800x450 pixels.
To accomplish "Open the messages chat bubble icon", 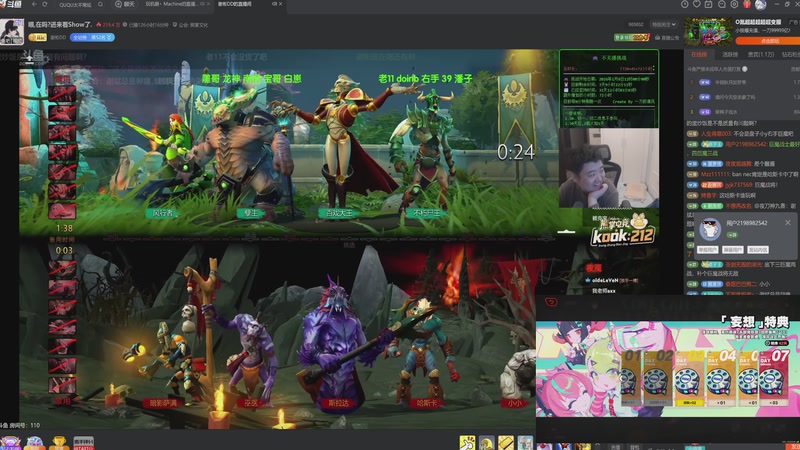I will pos(721,4).
